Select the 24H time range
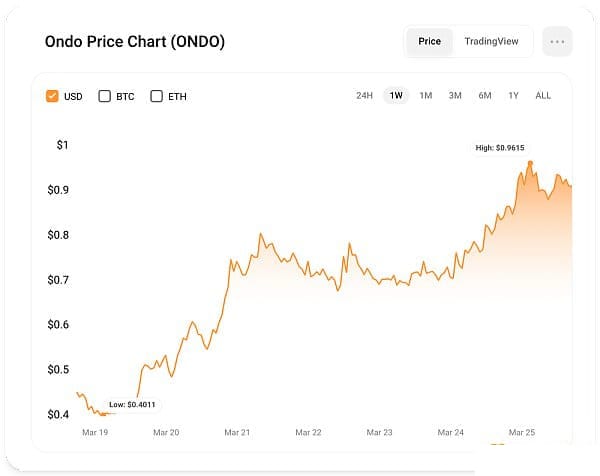600x476 pixels. pos(364,96)
